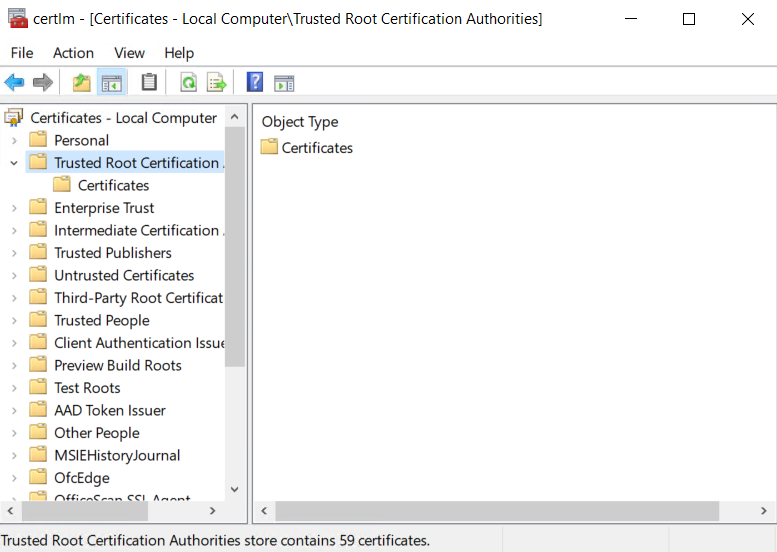Expand the Client Authentication Issuers node
This screenshot has width=777, height=552.
click(14, 343)
